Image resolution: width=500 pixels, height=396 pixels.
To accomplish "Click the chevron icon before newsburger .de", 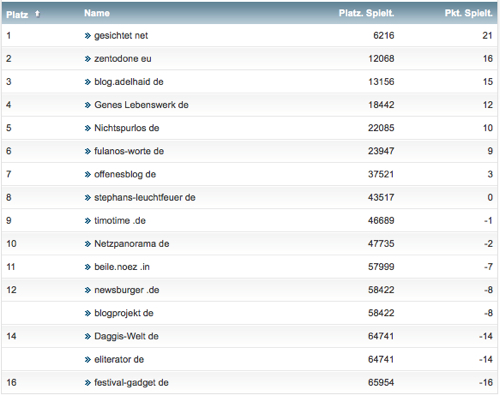I will click(88, 290).
